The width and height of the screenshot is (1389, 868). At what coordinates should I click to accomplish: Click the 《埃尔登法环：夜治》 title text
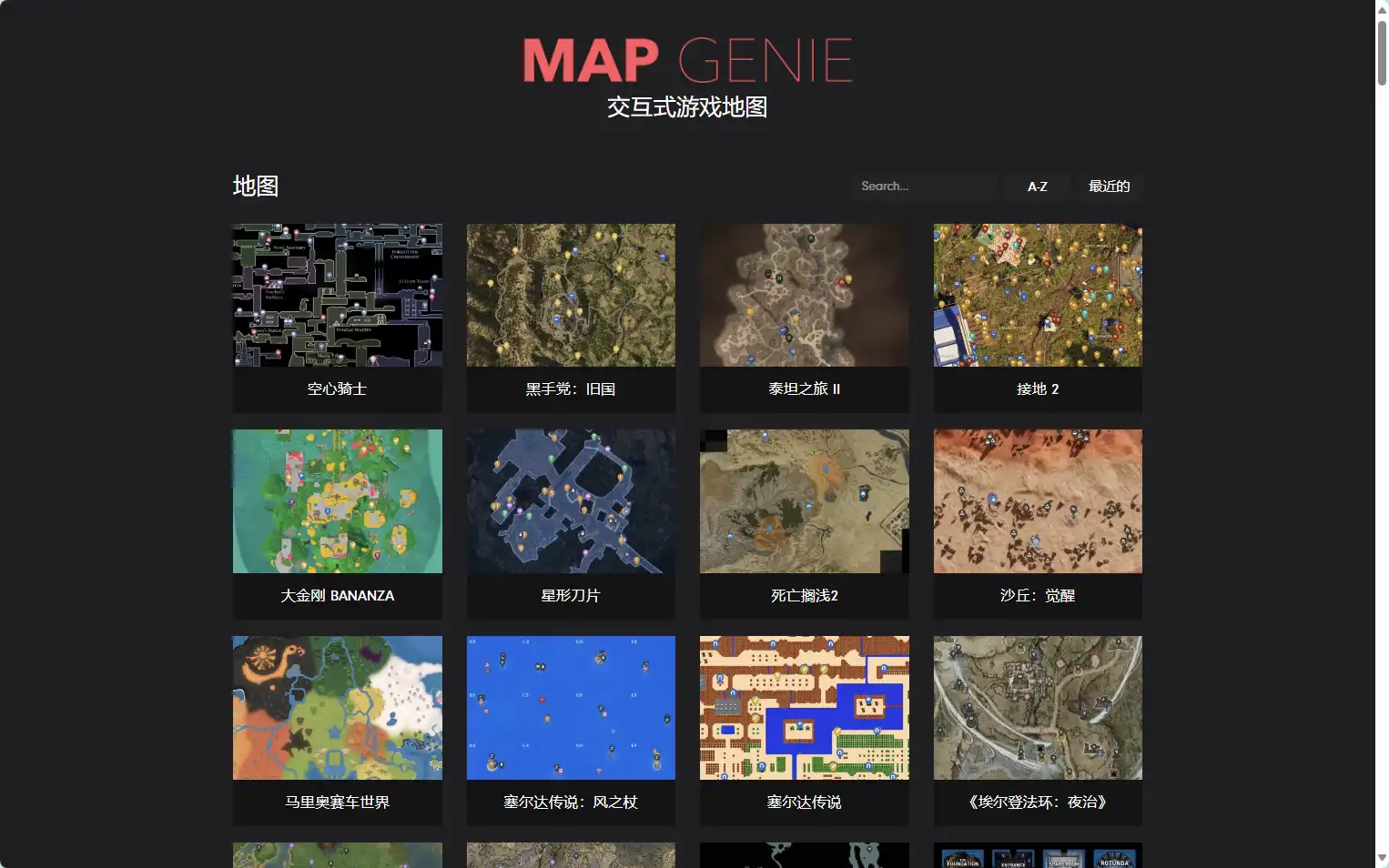click(1038, 802)
